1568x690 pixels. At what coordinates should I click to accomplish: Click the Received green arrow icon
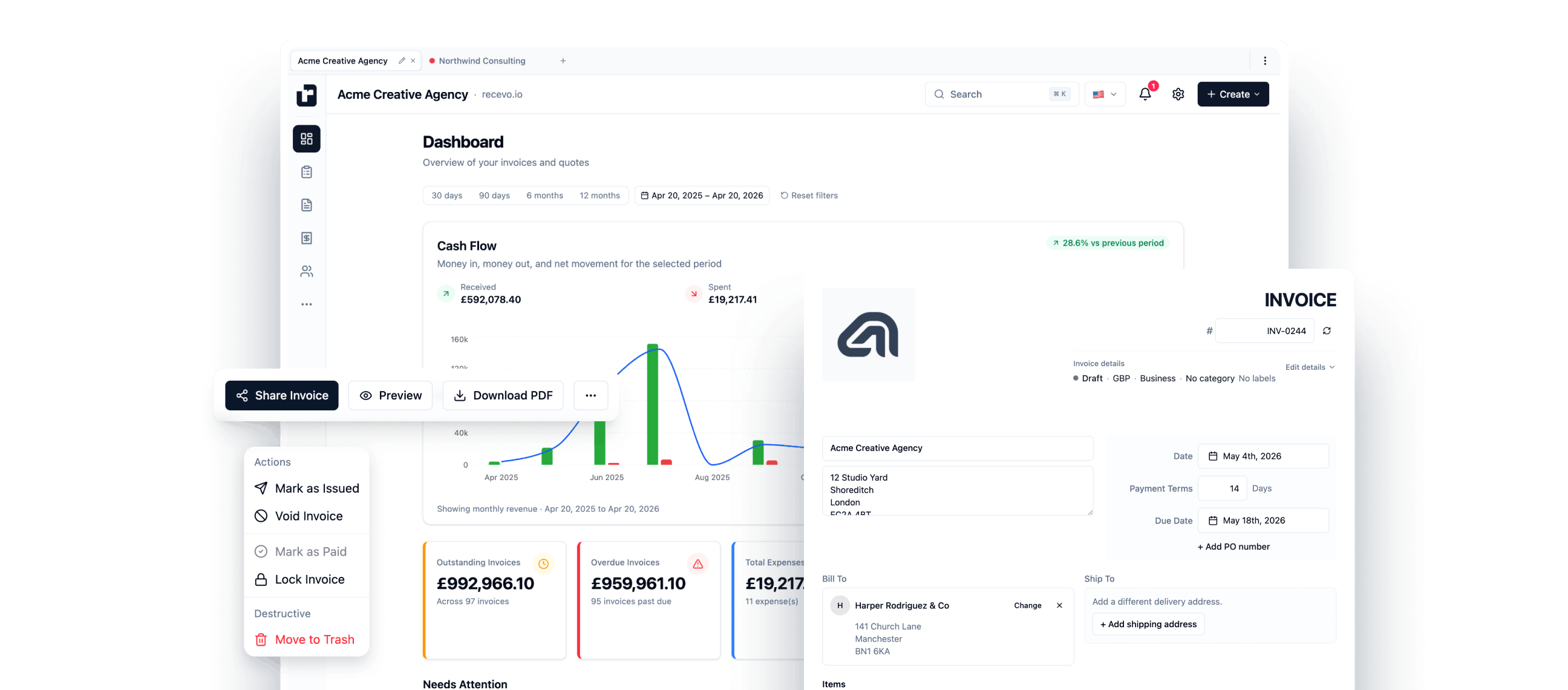tap(446, 294)
